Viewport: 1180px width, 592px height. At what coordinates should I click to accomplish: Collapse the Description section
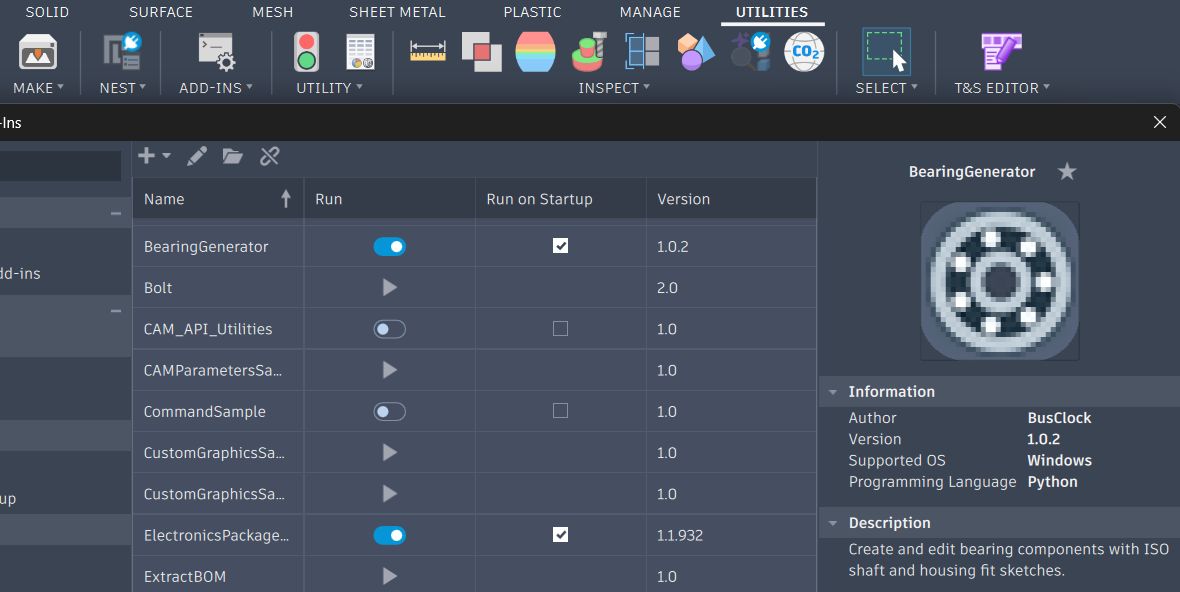833,523
